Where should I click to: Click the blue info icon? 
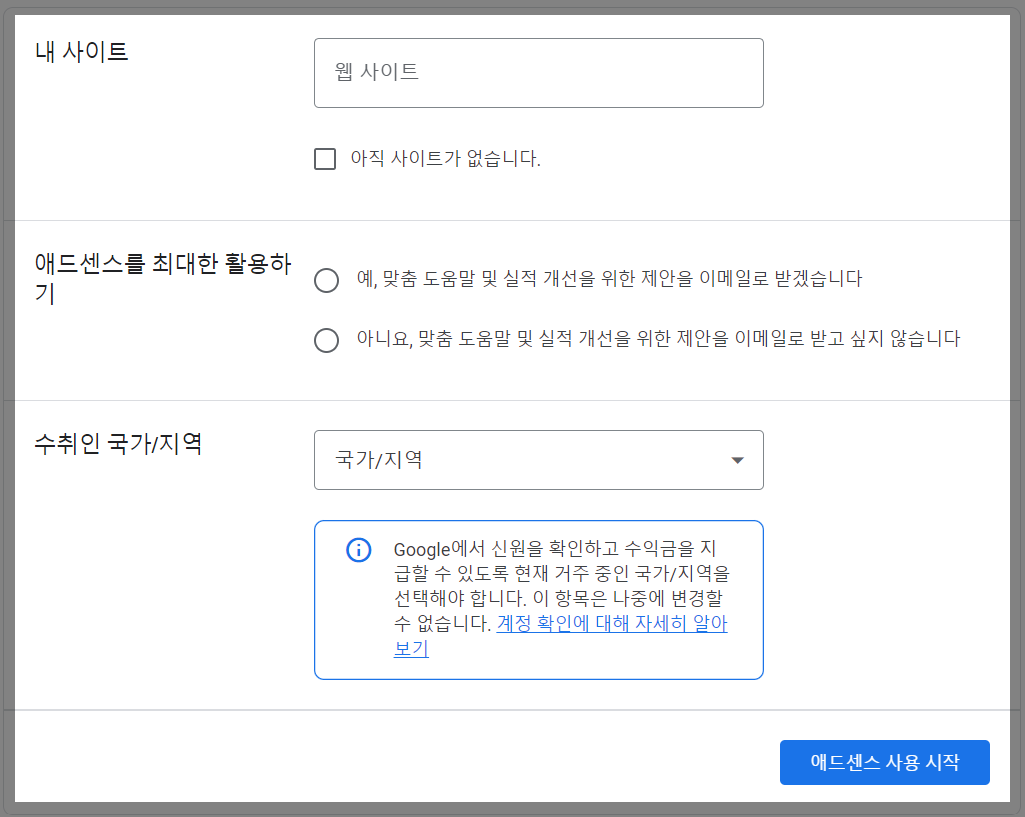(358, 550)
